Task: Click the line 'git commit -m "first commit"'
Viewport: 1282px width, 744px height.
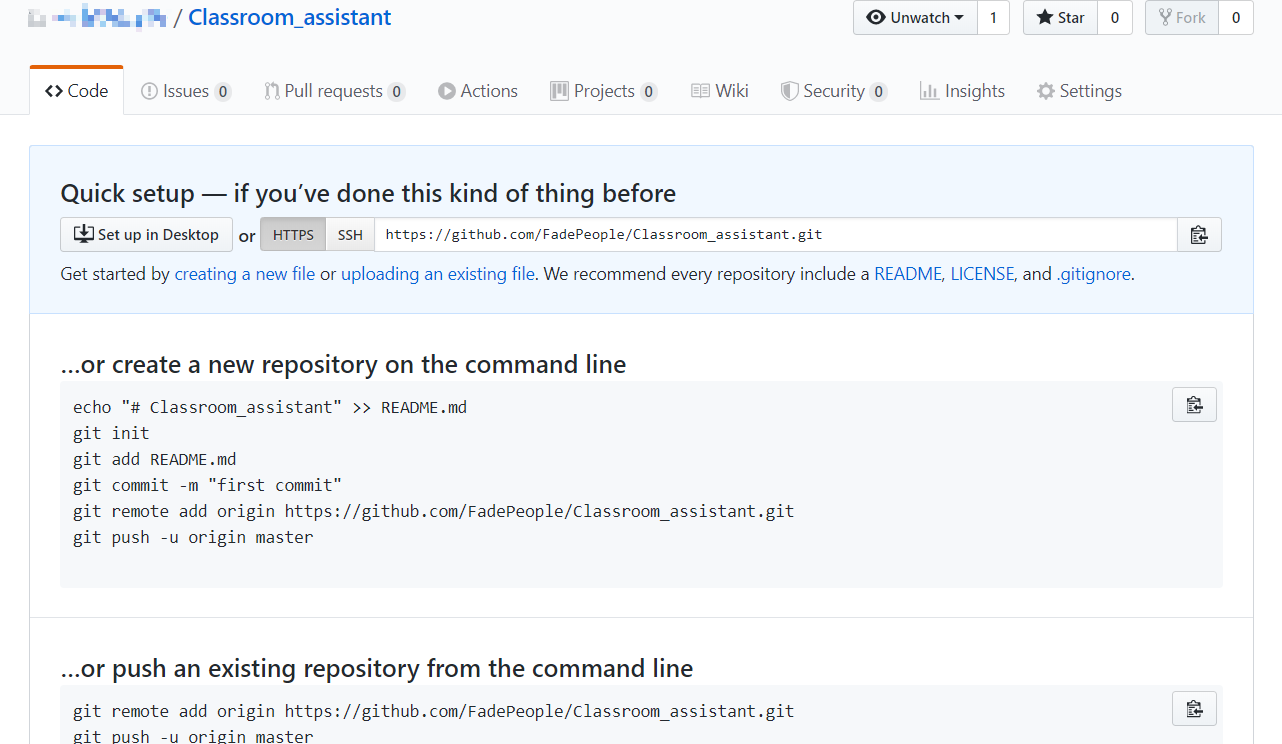Action: pos(208,485)
